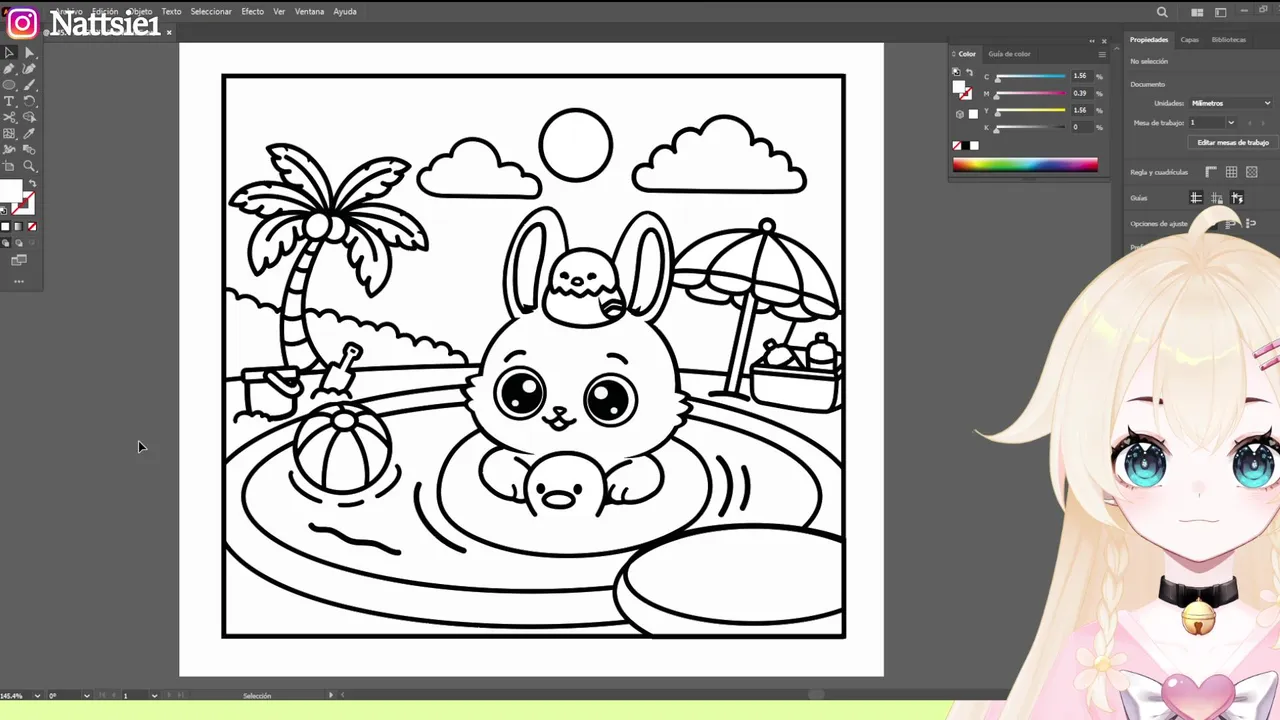
Task: Click the Yellow Y value field
Action: click(x=1080, y=110)
